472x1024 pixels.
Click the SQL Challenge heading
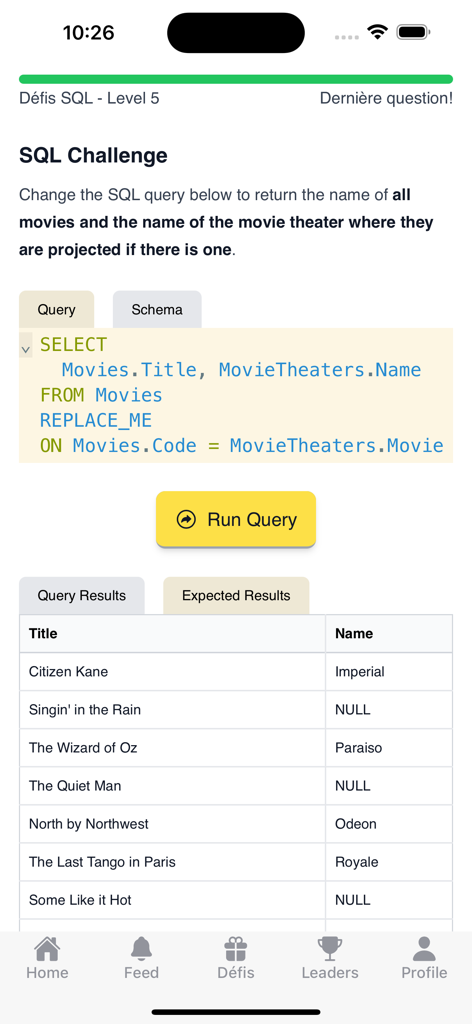pos(93,155)
